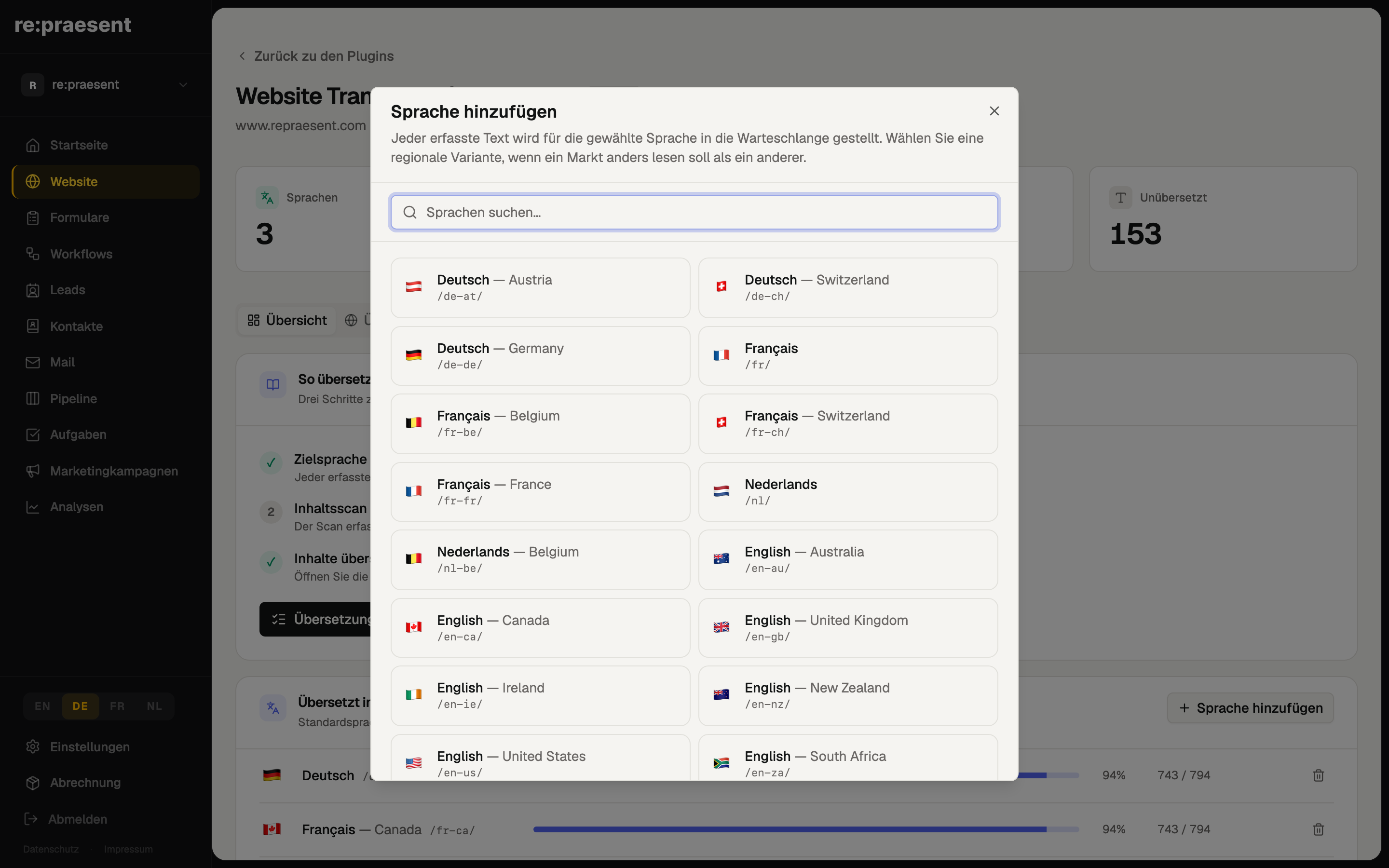Image resolution: width=1389 pixels, height=868 pixels.
Task: Switch interface language to DE
Action: coord(81,706)
